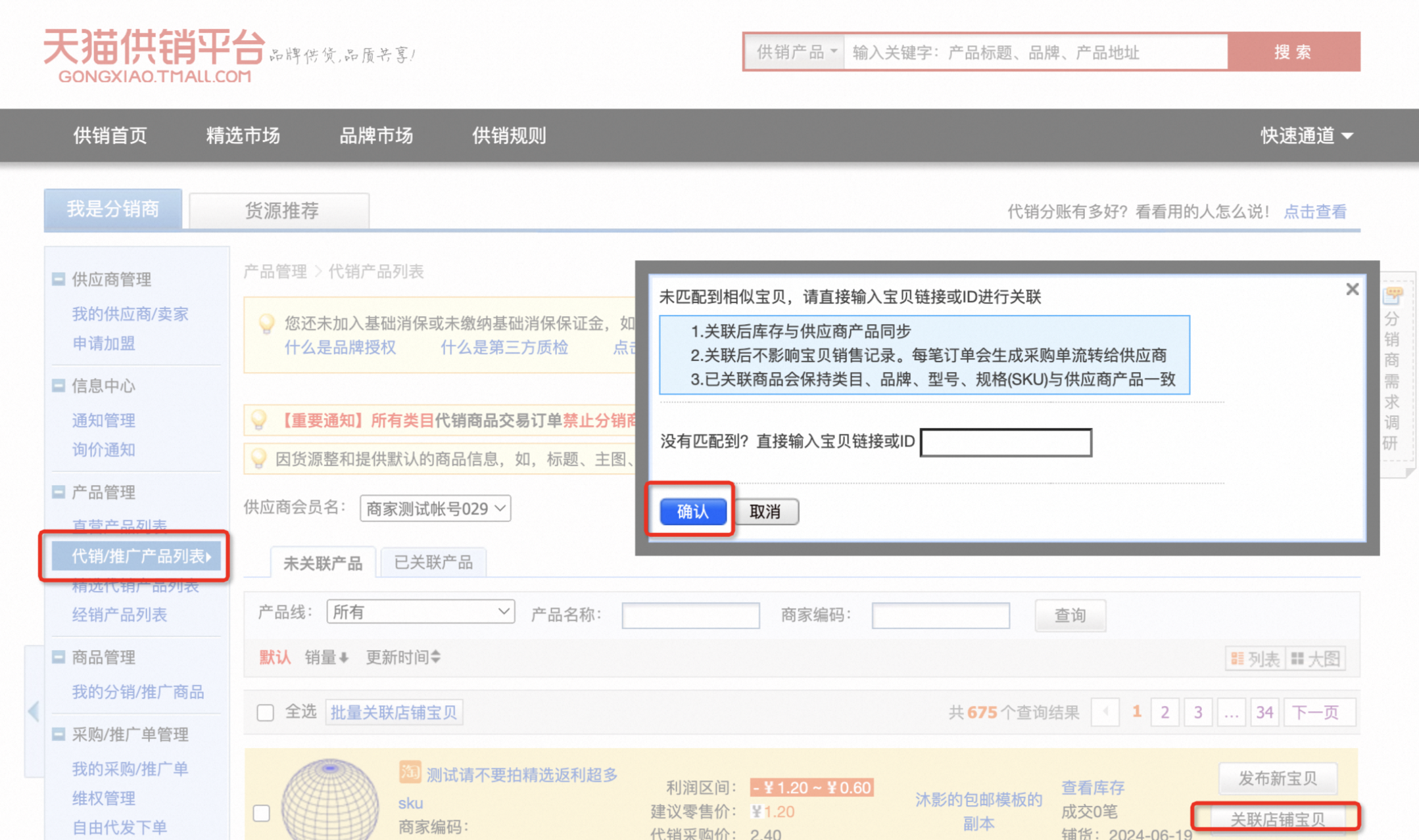Collapse the 信息中心 sidebar section

[x=59, y=386]
